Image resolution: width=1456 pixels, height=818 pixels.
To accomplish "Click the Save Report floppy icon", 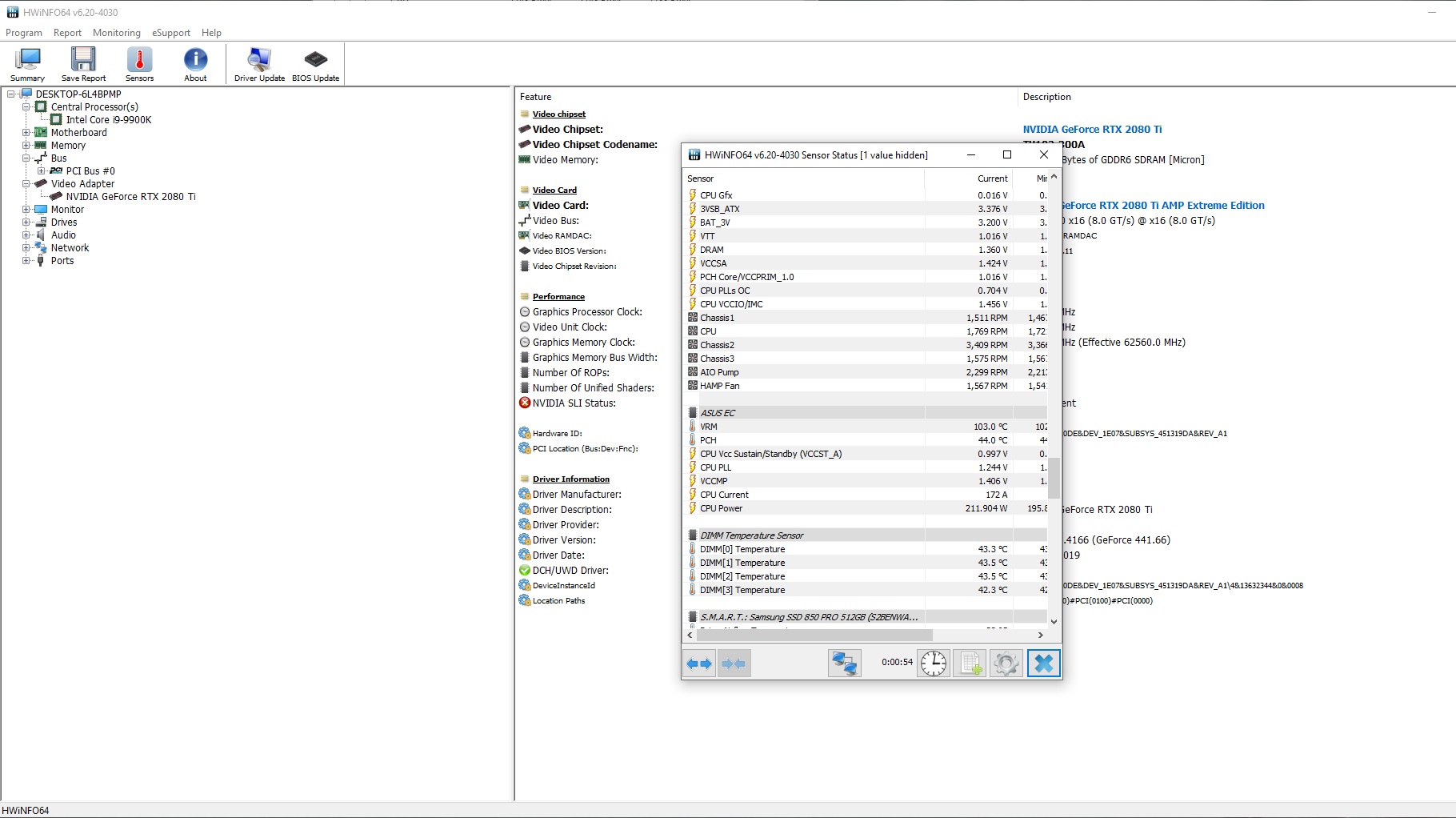I will [83, 64].
